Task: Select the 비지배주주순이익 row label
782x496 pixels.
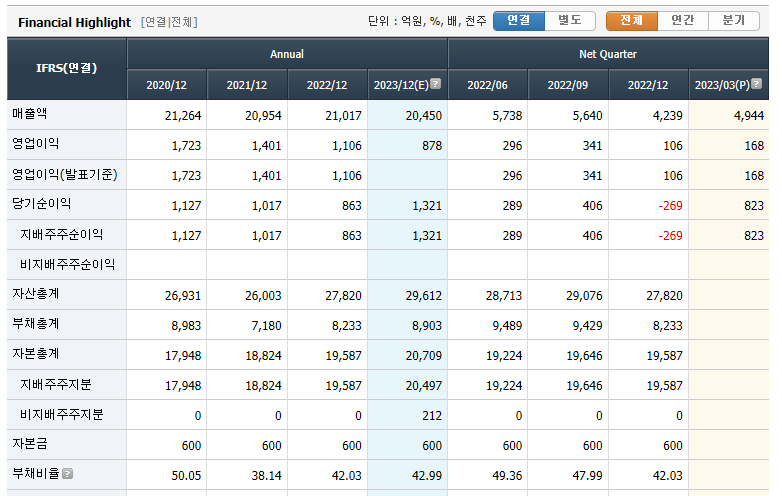Action: [x=68, y=264]
